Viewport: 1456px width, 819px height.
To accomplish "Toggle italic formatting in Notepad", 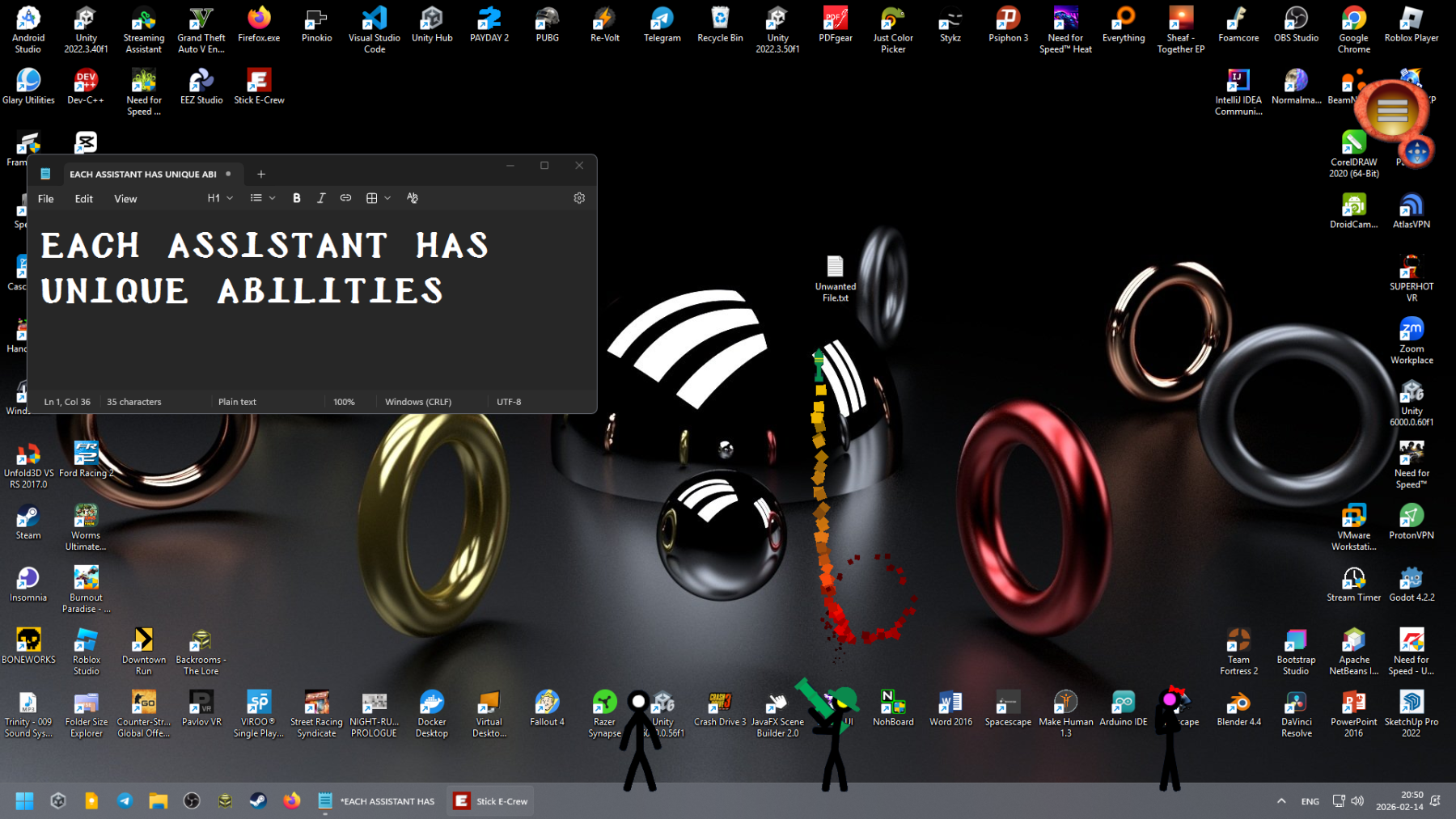I will pos(321,198).
